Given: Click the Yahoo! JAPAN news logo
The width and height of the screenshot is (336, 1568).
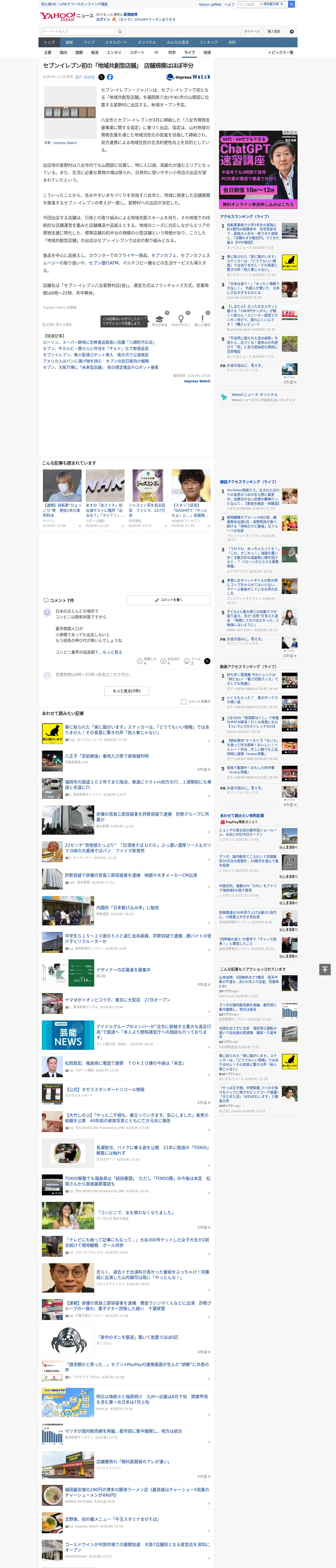Looking at the screenshot, I should pyautogui.click(x=66, y=16).
